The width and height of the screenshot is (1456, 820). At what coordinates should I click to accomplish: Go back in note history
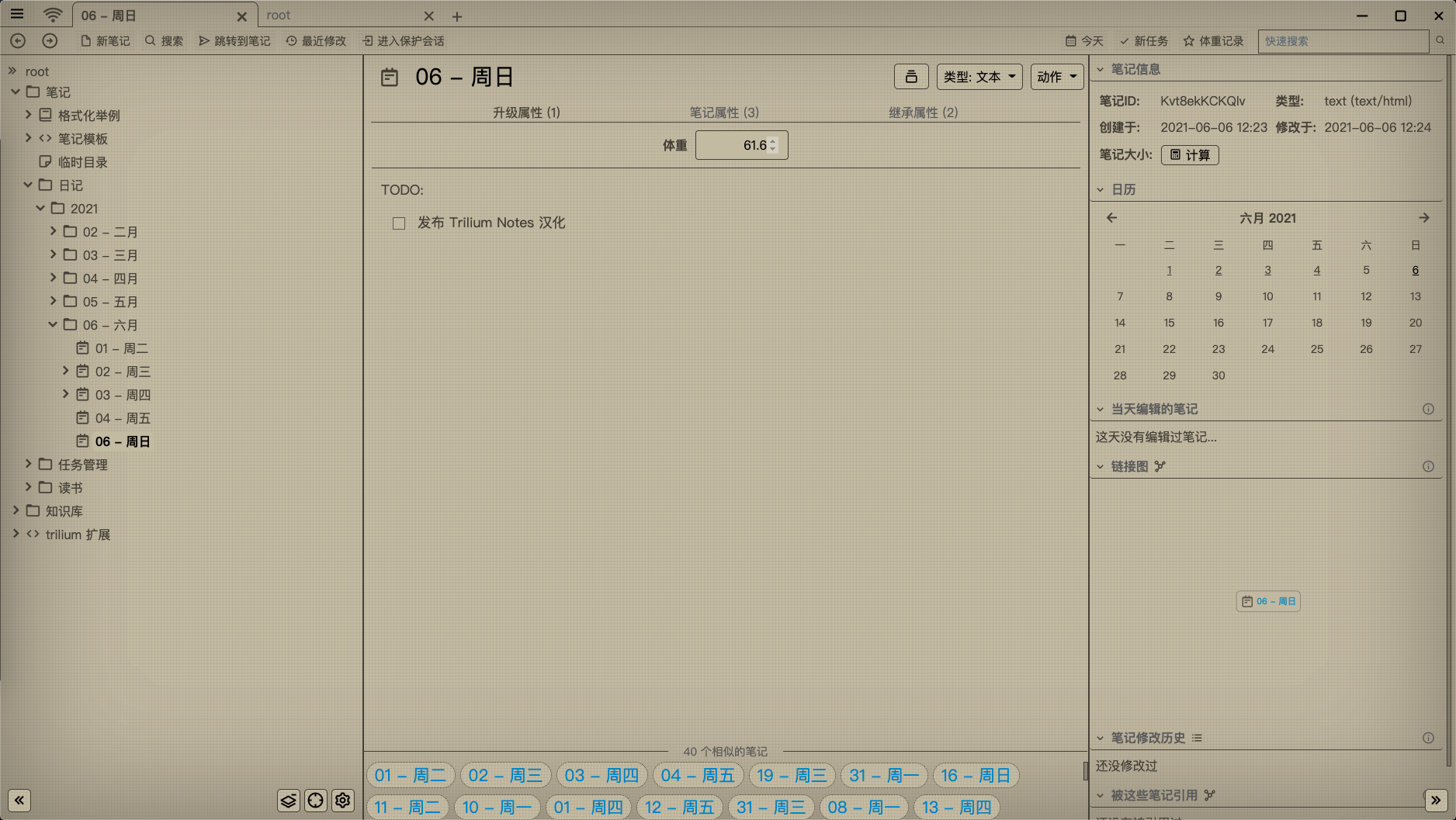(x=18, y=40)
